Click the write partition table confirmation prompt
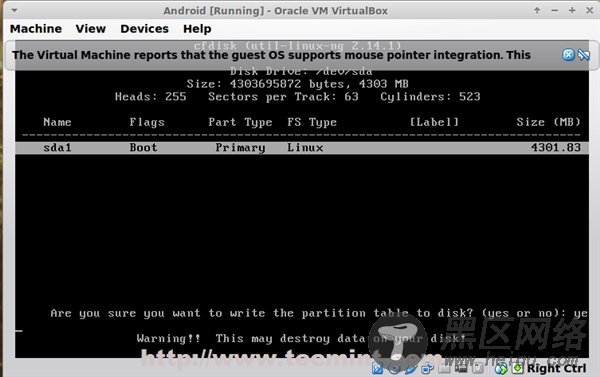Viewport: 600px width, 377px height. [319, 313]
